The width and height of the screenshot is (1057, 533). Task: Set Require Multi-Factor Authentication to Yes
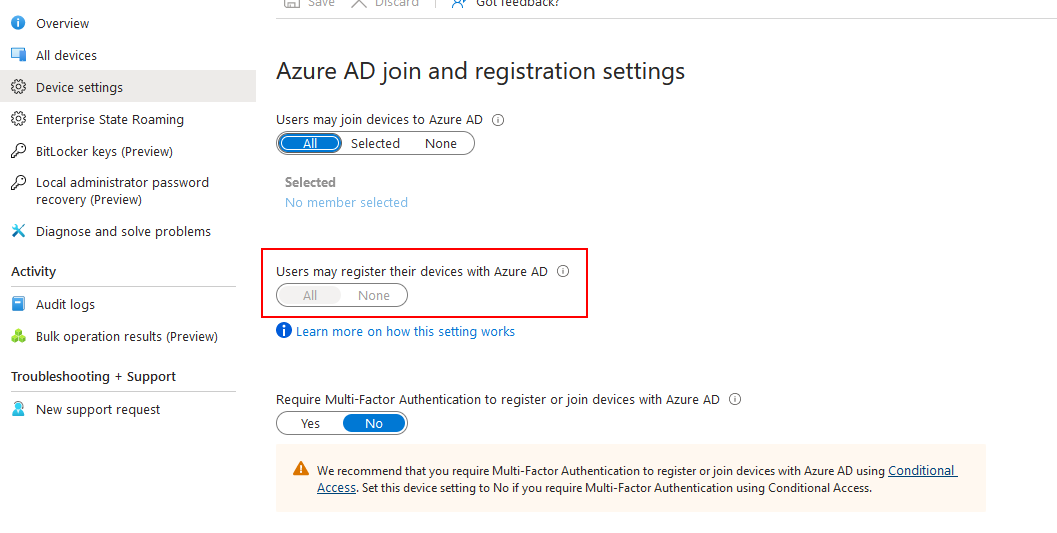pos(310,423)
